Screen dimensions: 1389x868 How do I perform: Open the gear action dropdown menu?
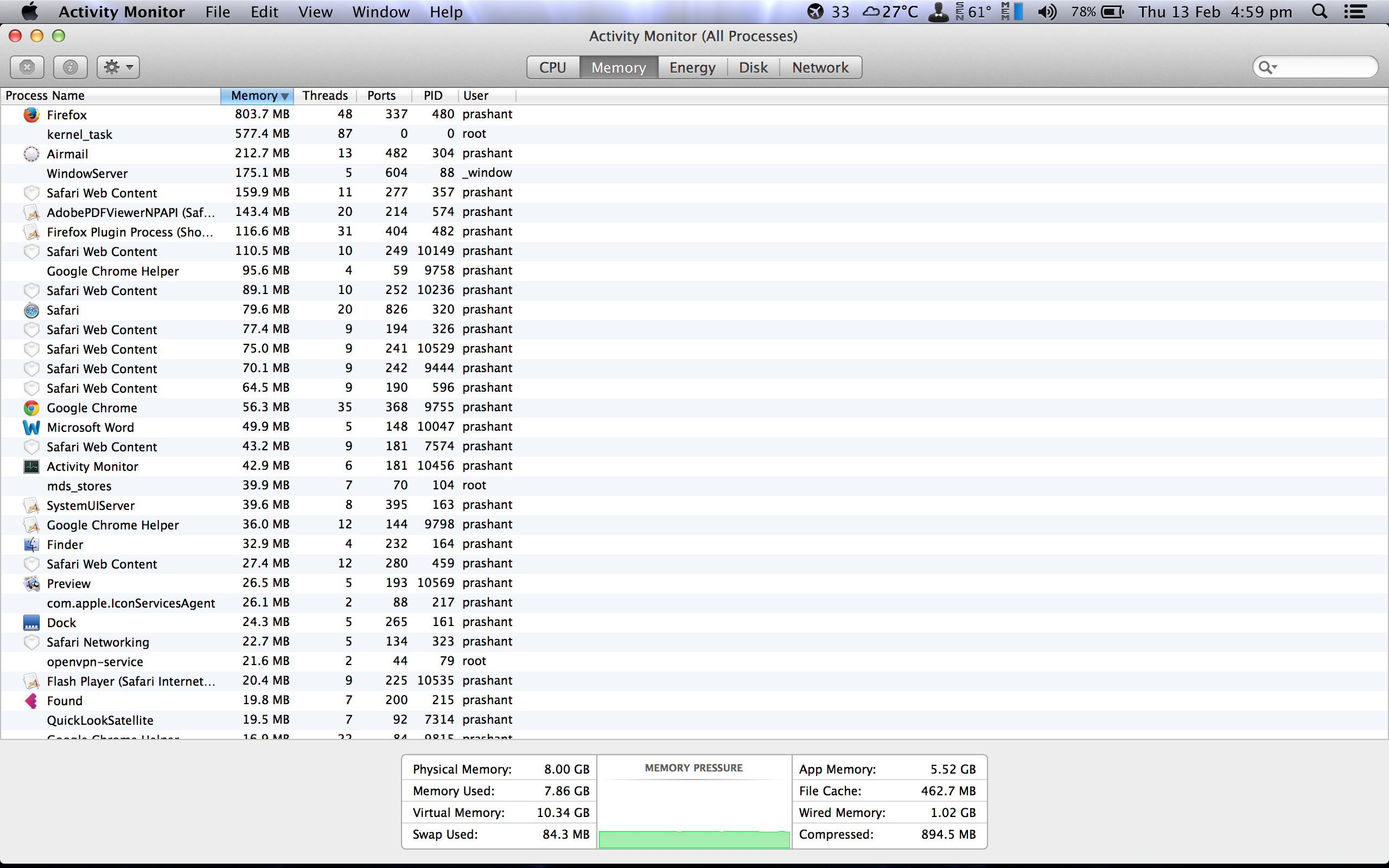point(118,67)
